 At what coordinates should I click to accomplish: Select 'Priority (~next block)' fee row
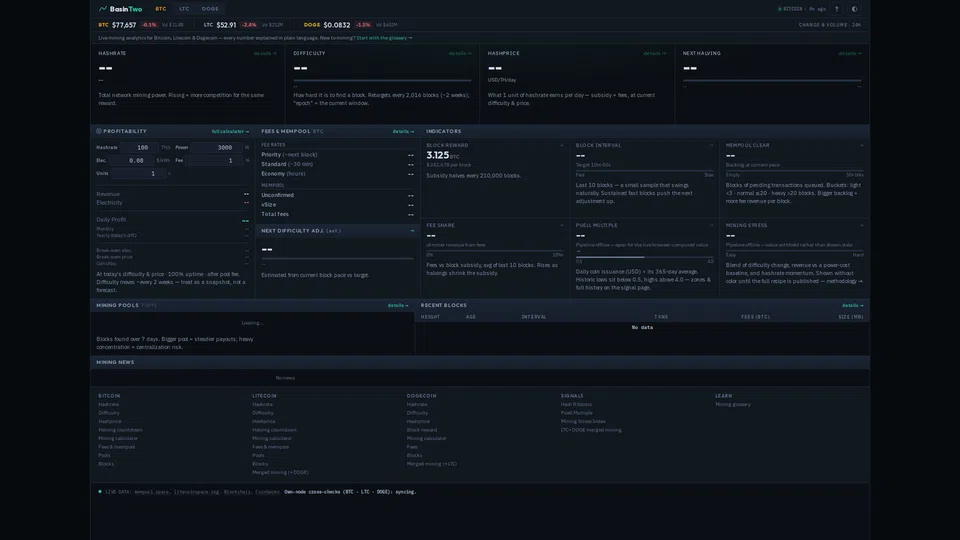click(x=337, y=155)
